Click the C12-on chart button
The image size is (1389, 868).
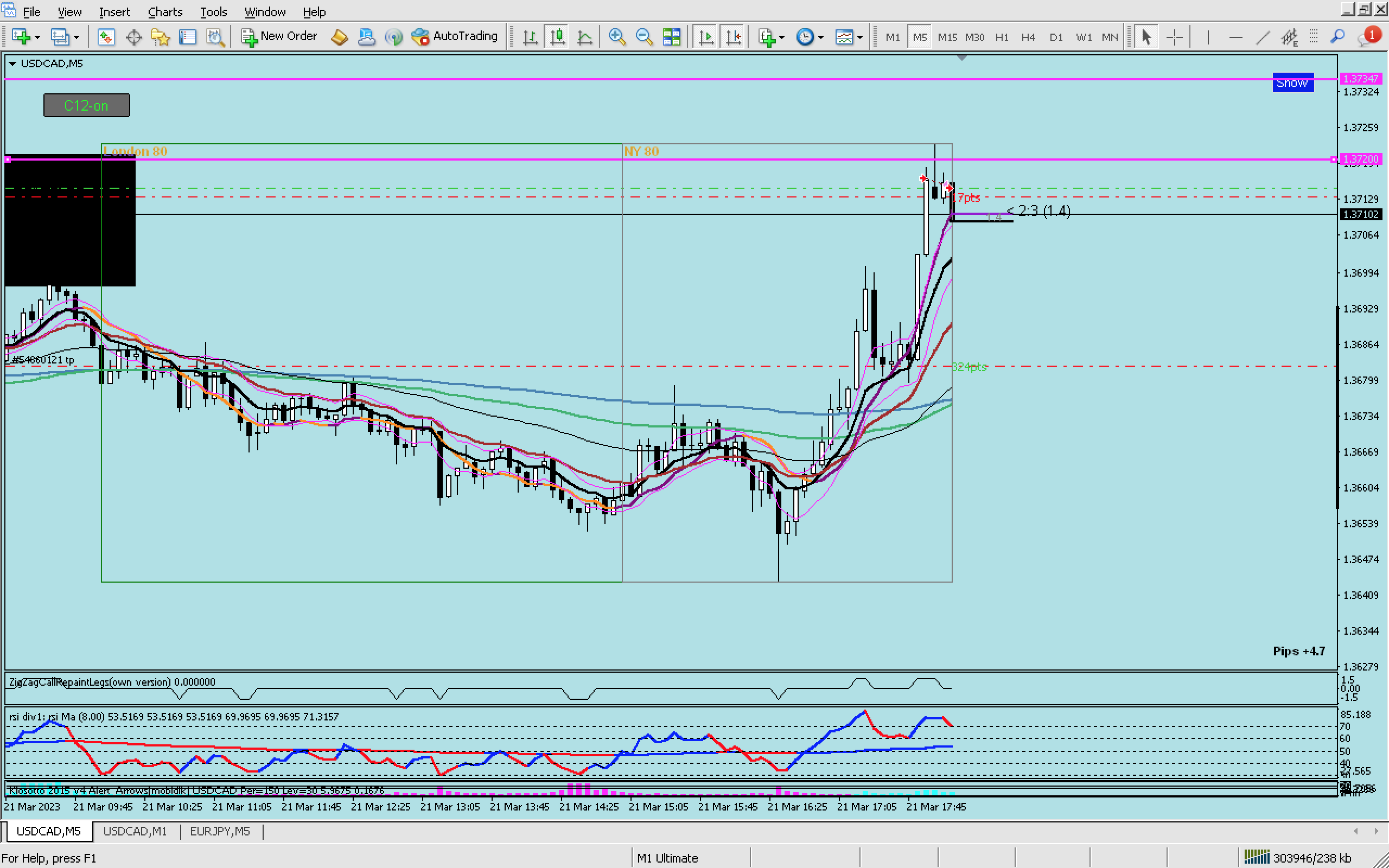pos(87,106)
